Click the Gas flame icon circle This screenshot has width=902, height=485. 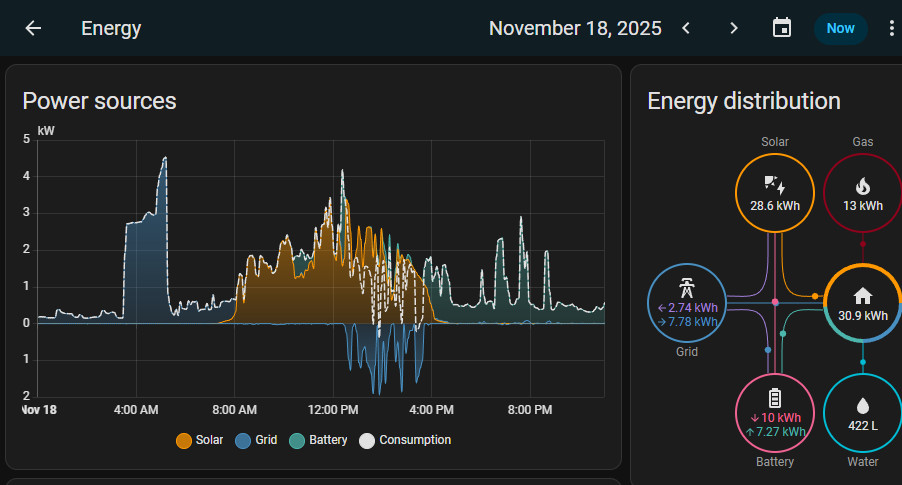tap(862, 194)
